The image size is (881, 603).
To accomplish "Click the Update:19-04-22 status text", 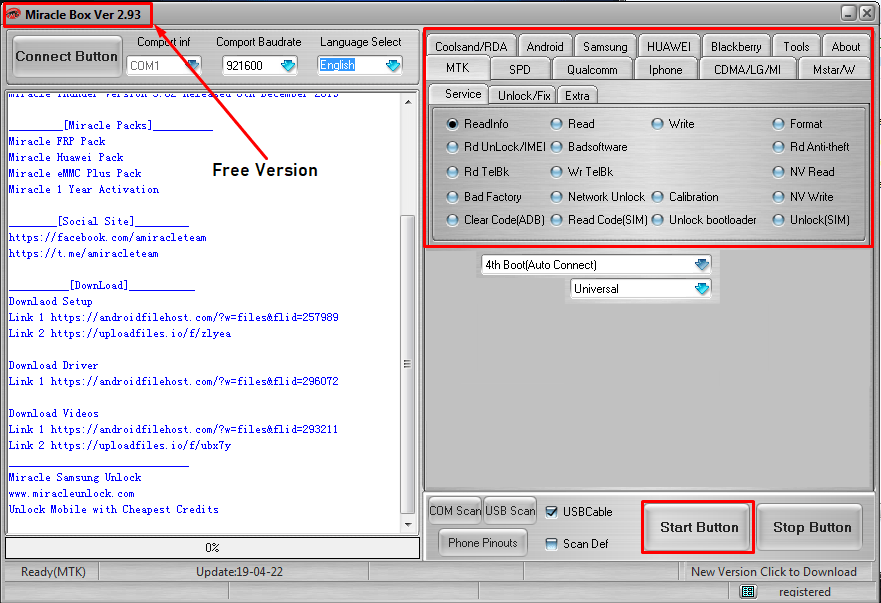I will pyautogui.click(x=239, y=572).
